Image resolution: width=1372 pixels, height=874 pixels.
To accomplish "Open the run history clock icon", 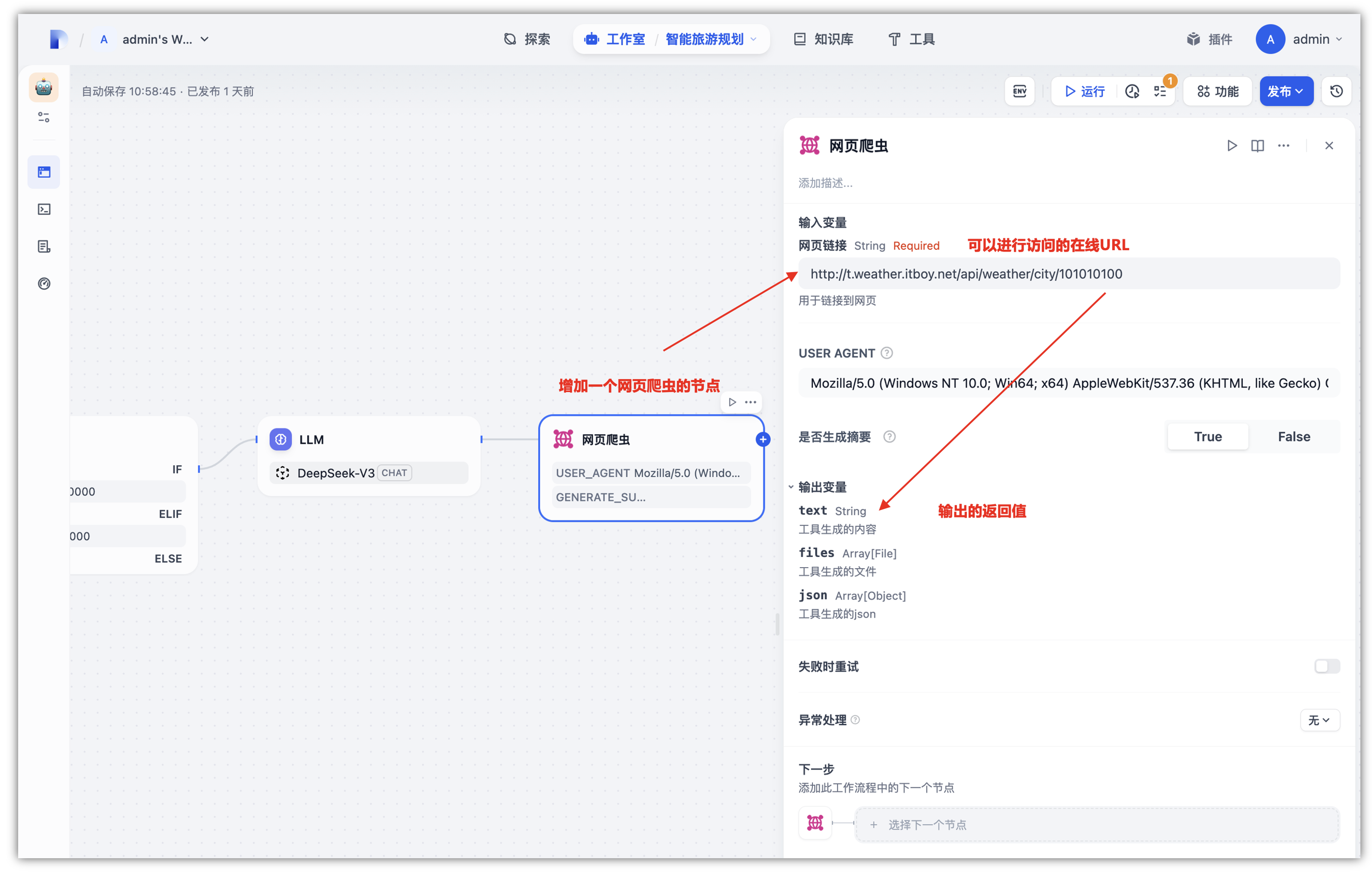I will [1132, 91].
